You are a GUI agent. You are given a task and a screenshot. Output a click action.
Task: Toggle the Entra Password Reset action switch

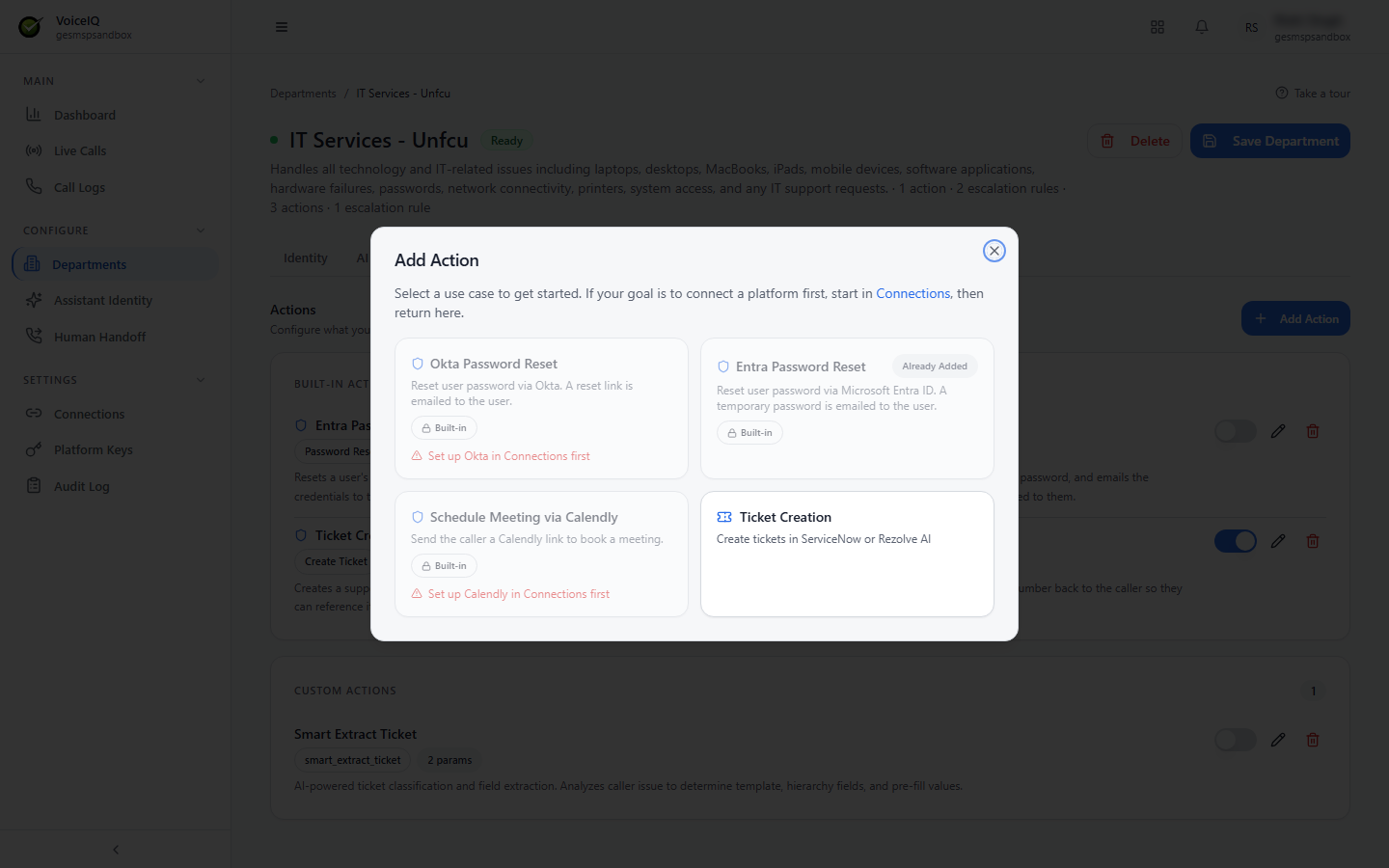click(1235, 431)
